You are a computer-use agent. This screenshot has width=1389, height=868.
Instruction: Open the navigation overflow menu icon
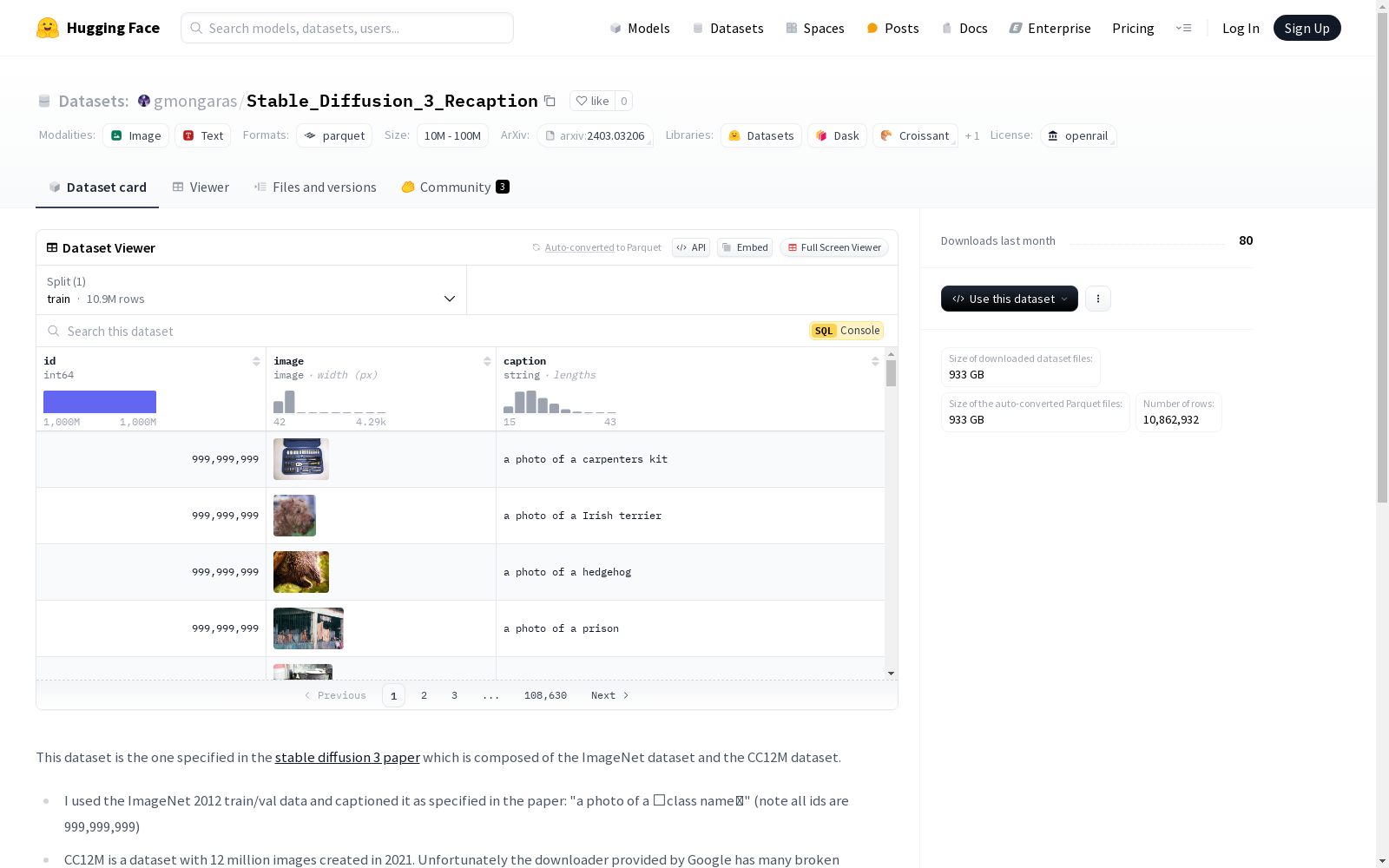pos(1183,28)
